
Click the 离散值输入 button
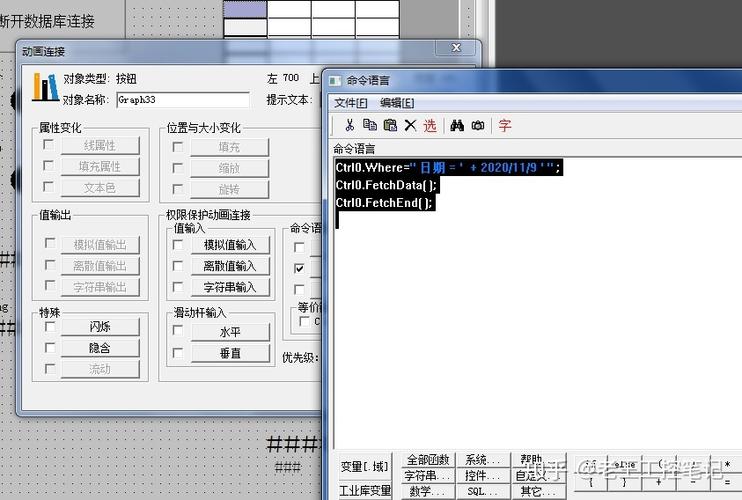[230, 266]
